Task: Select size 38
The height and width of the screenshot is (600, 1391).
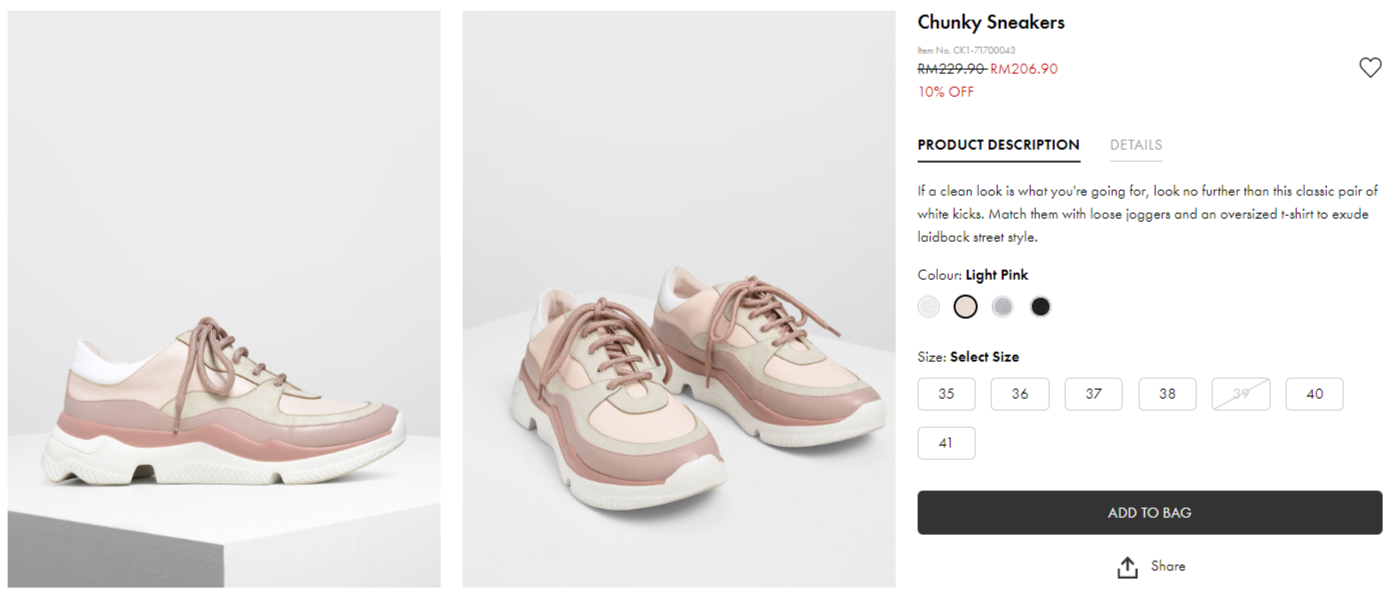Action: click(x=1167, y=394)
